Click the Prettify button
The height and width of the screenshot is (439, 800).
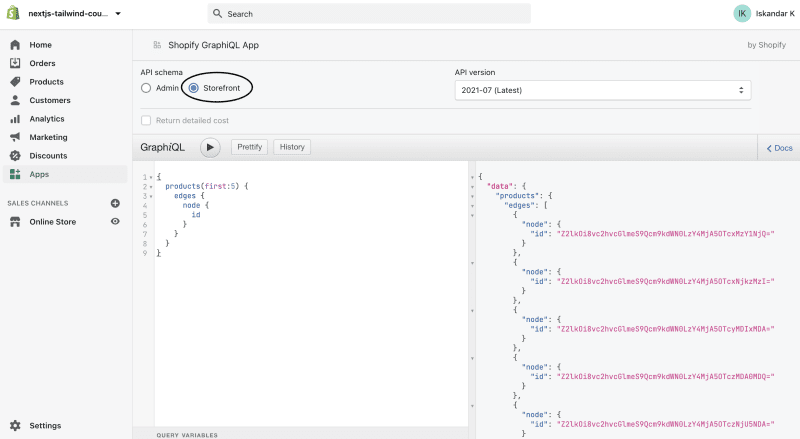click(x=249, y=147)
